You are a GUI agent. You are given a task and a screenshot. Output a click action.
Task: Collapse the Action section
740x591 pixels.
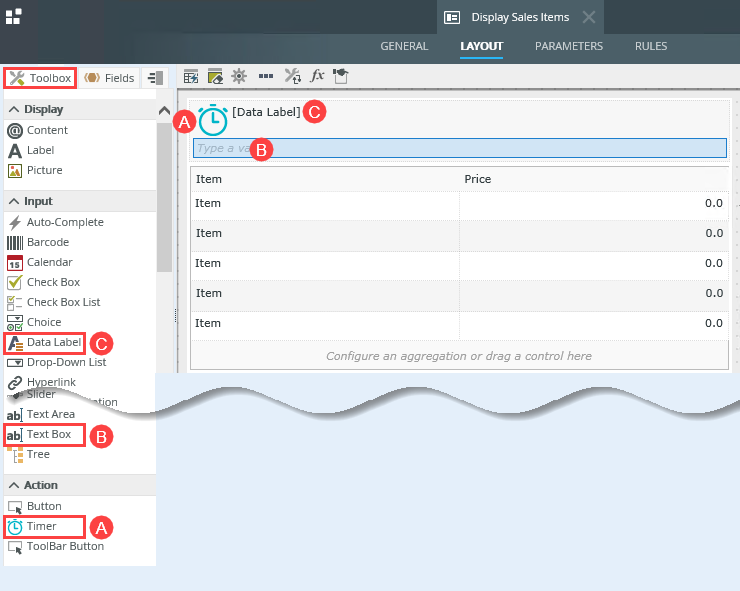(x=14, y=485)
